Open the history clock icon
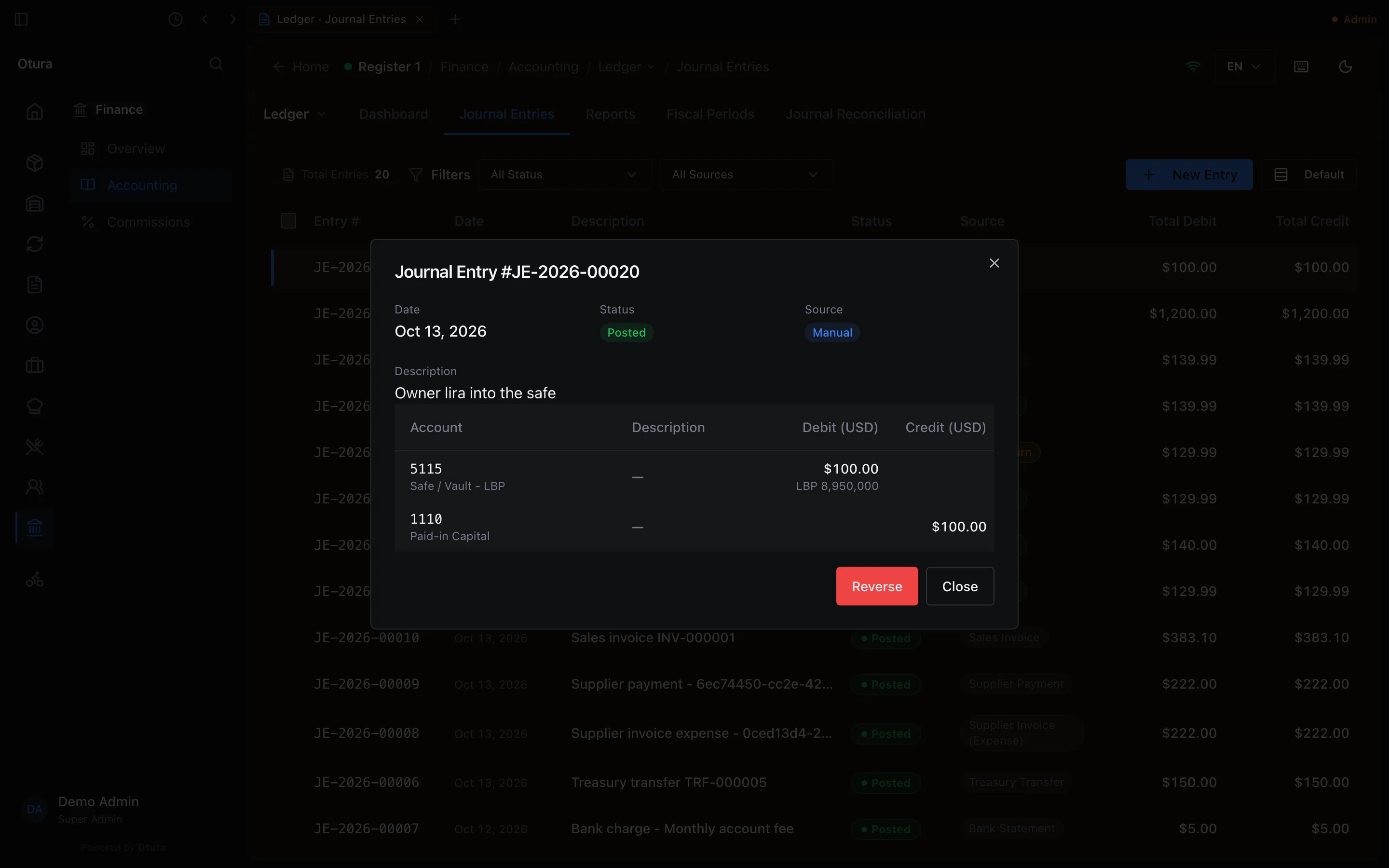 [176, 19]
